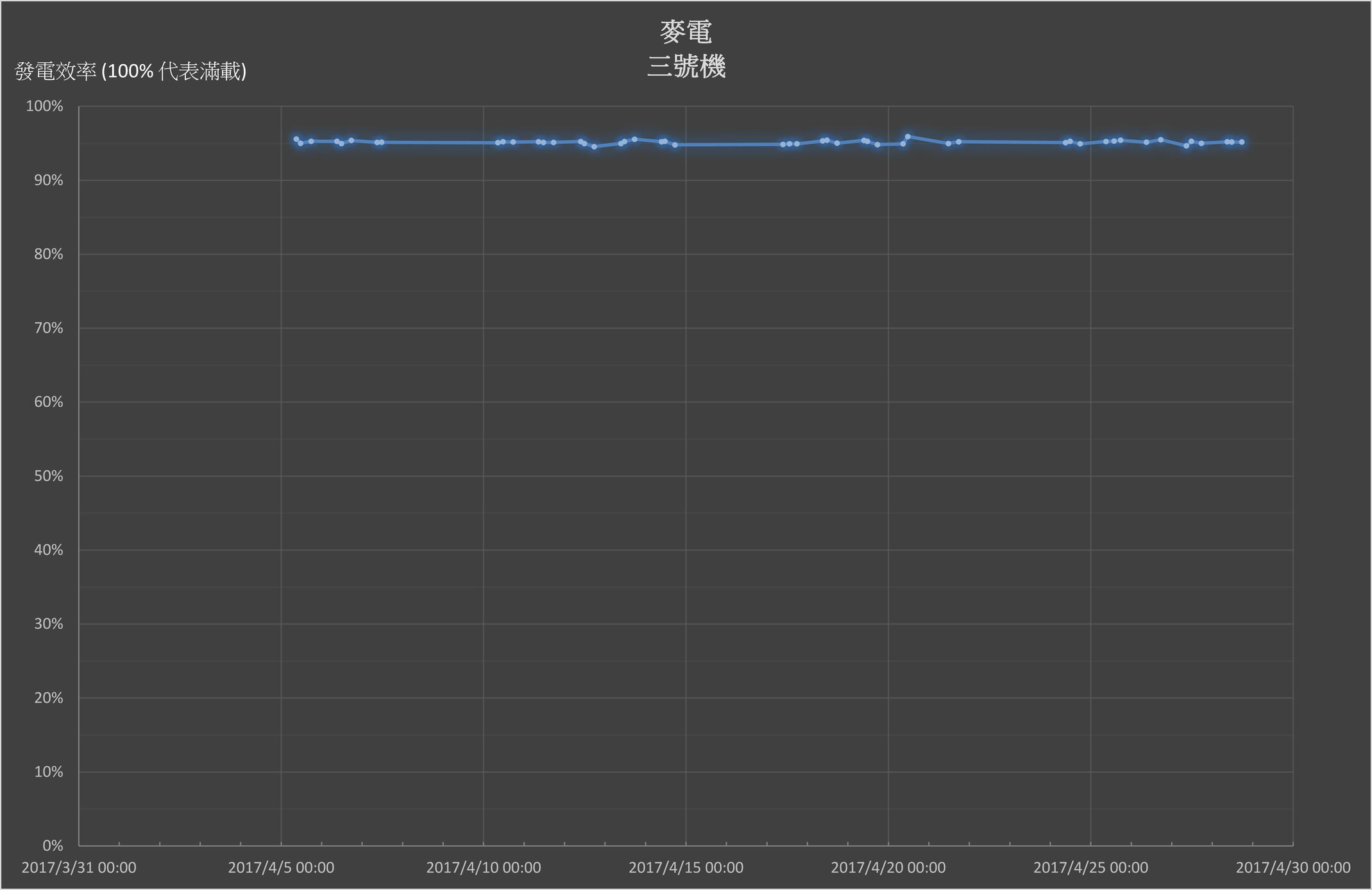
Task: Select the 90% y-axis label
Action: point(49,180)
